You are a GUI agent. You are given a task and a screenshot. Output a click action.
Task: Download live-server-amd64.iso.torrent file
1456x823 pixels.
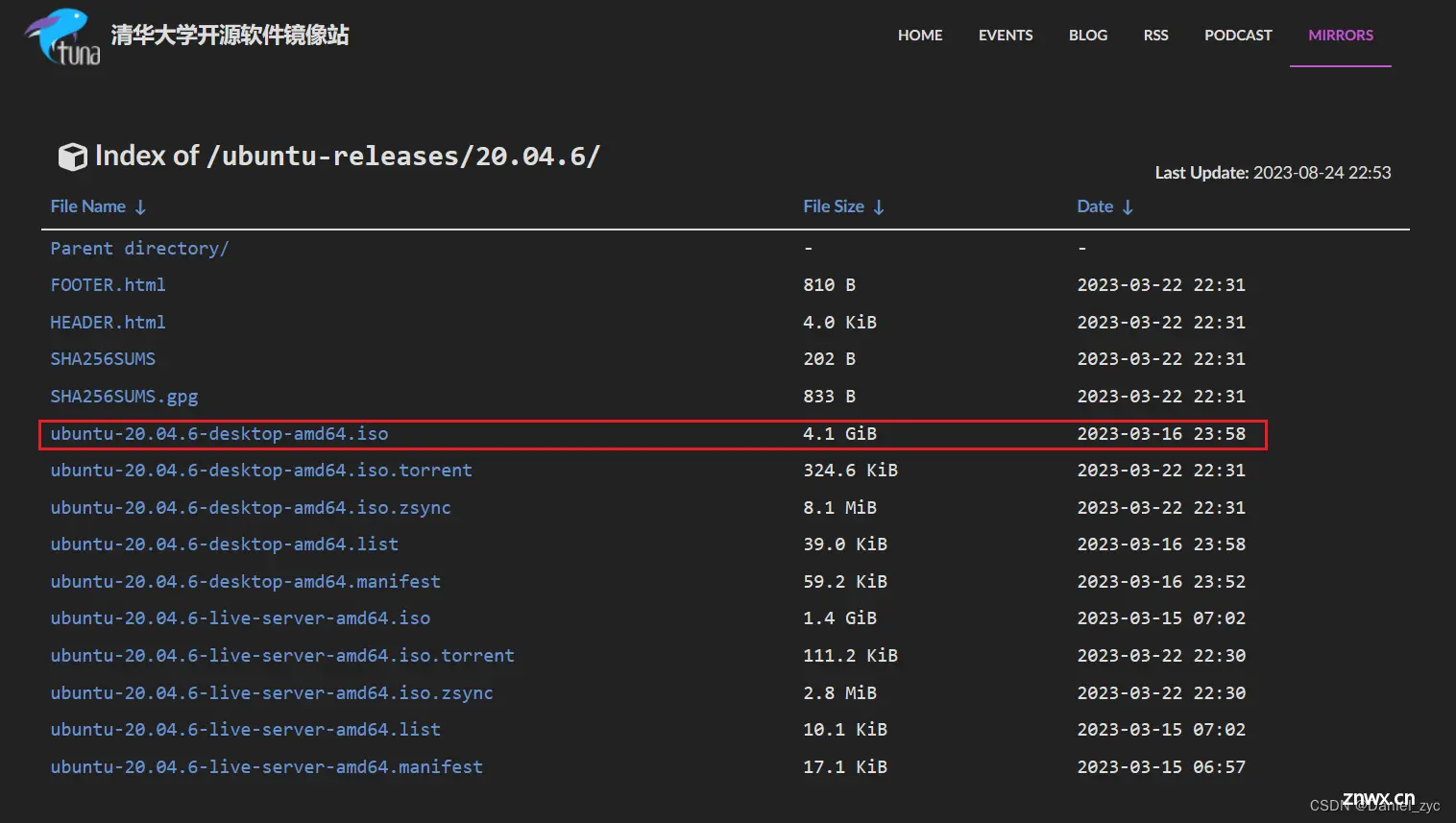282,656
